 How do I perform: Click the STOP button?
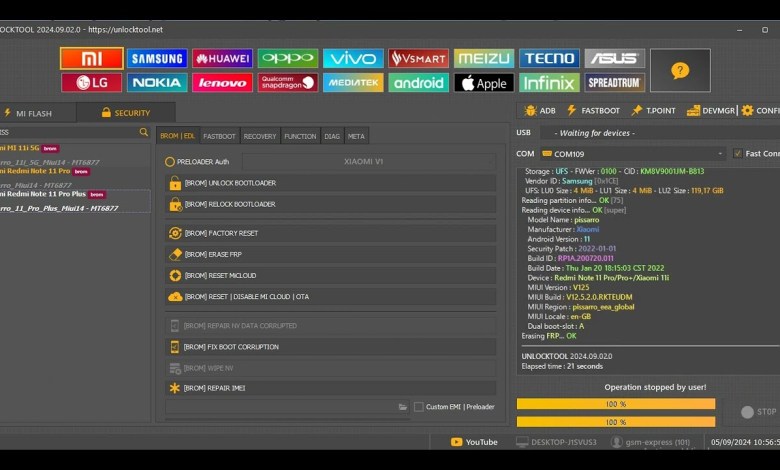coord(759,412)
